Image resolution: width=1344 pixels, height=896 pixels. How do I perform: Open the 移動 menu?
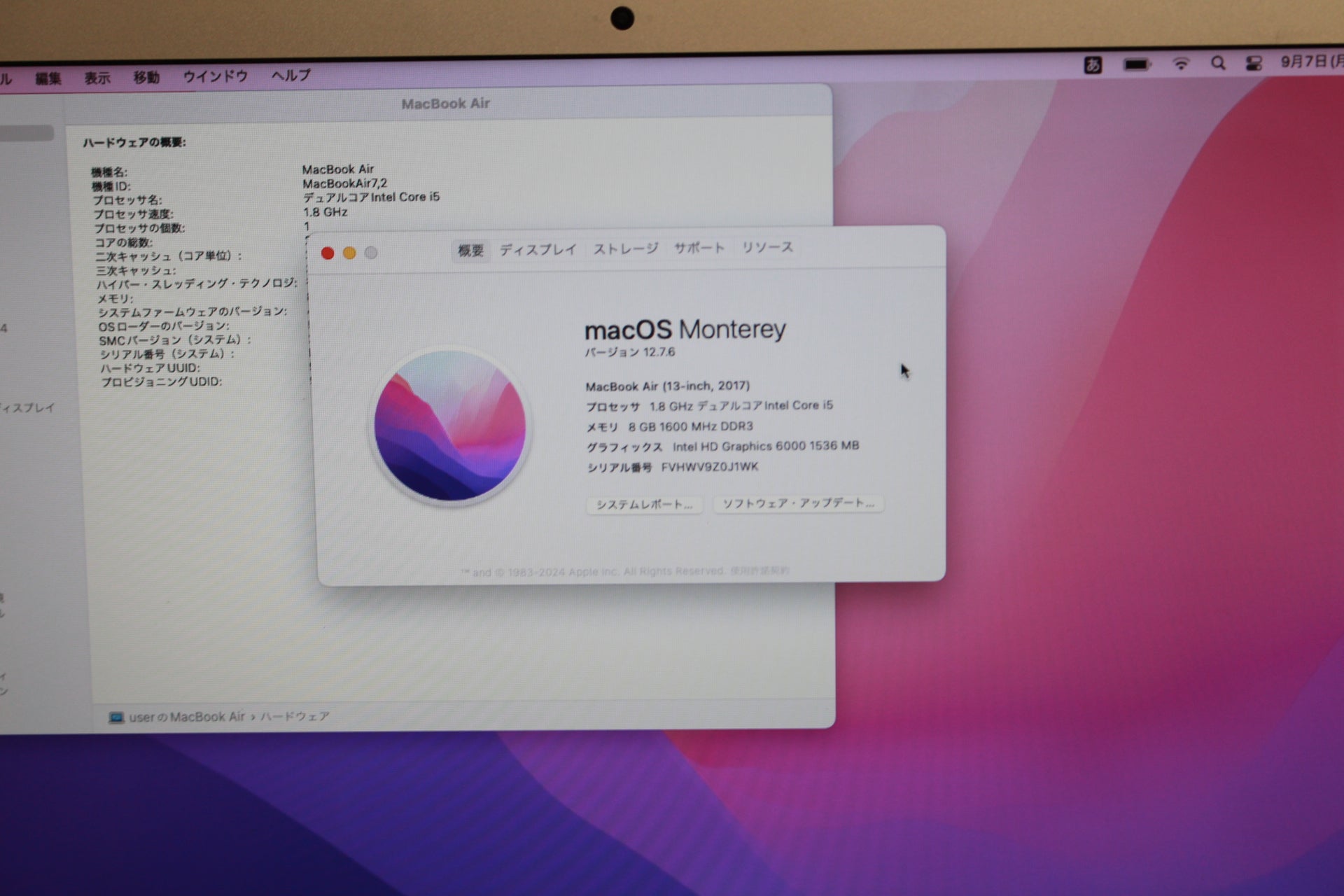click(x=146, y=77)
